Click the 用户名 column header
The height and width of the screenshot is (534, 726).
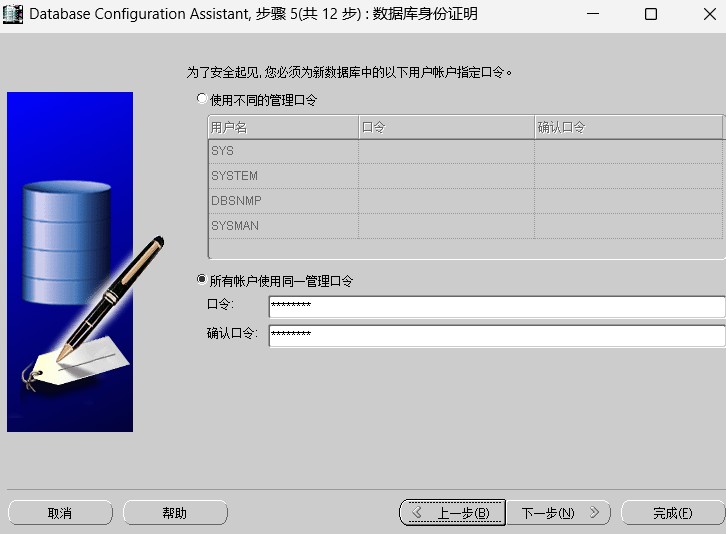(283, 127)
